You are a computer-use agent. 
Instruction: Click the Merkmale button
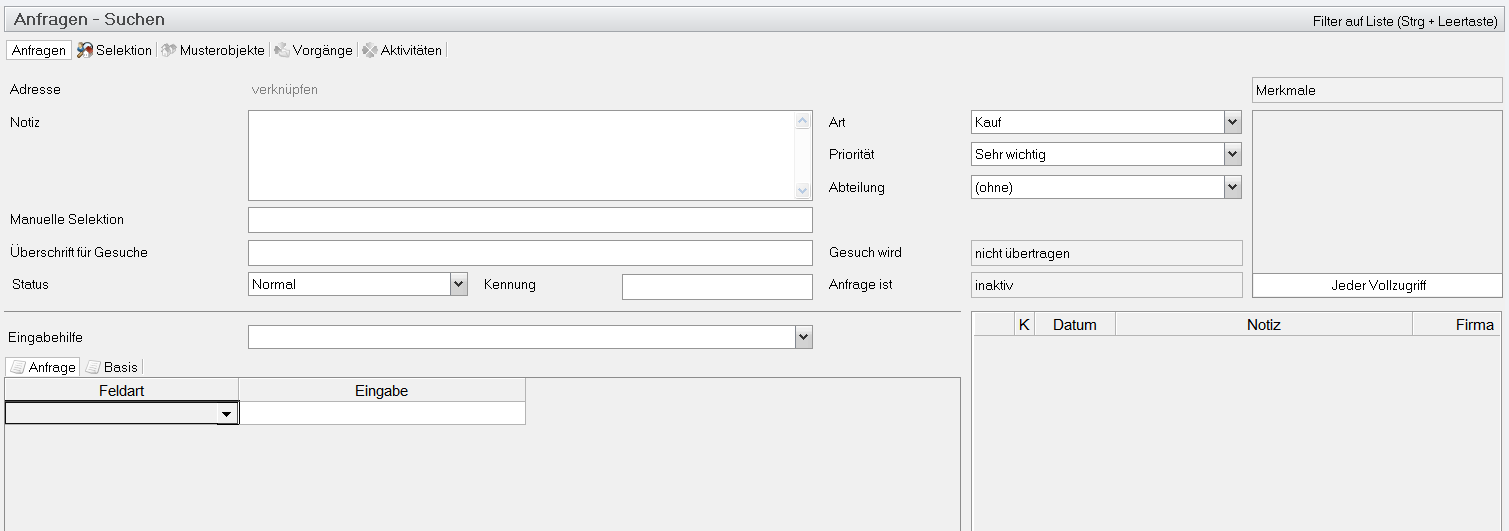(x=1377, y=91)
